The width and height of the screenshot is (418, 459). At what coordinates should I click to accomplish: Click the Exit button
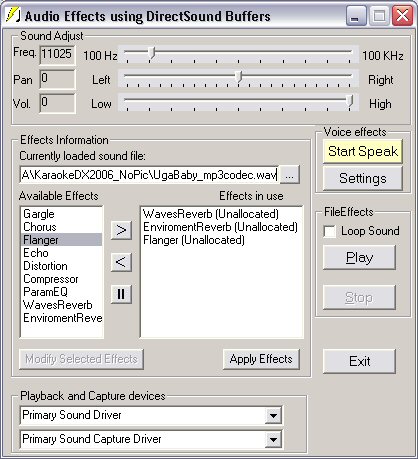click(359, 361)
